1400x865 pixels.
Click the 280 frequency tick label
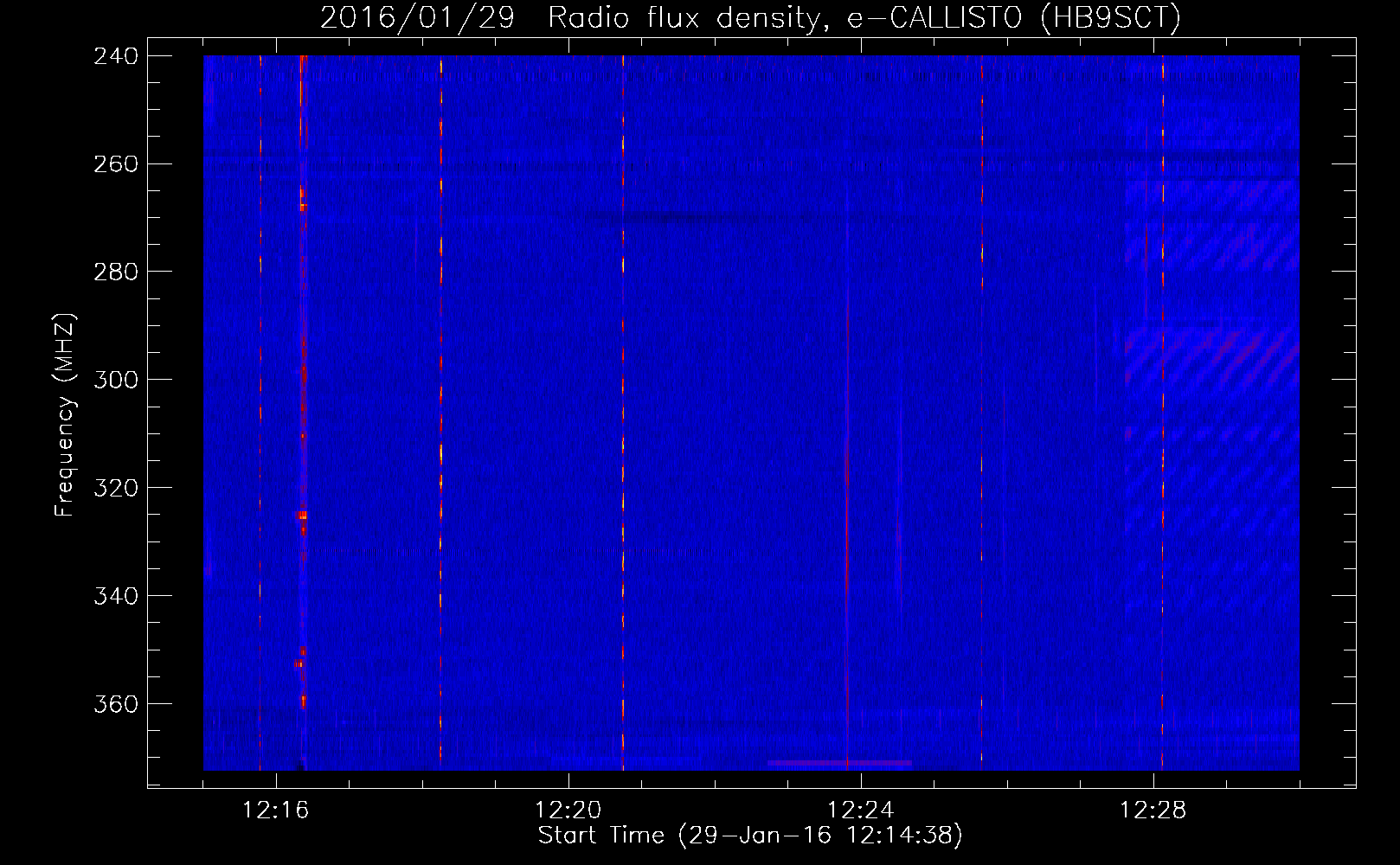coord(116,272)
